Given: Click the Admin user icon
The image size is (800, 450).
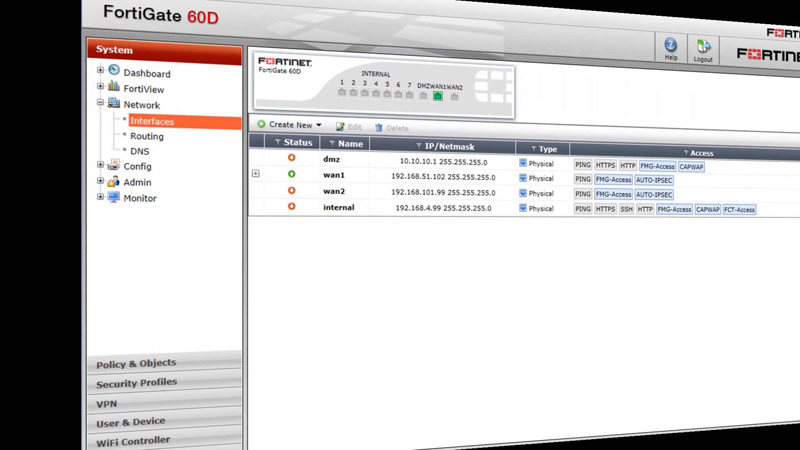Looking at the screenshot, I should (x=114, y=181).
